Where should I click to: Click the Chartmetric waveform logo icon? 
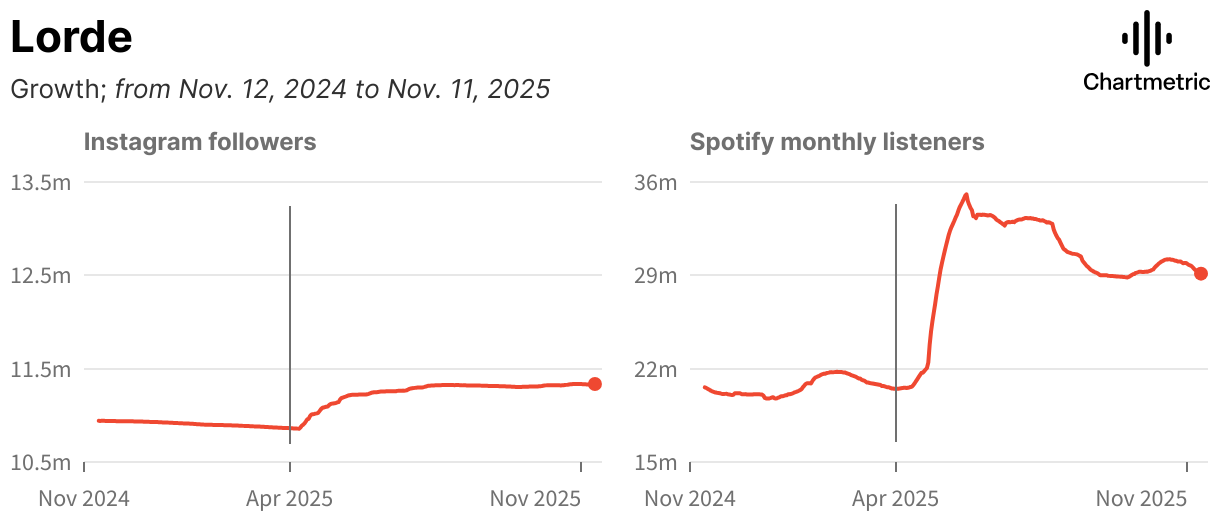click(x=1146, y=38)
